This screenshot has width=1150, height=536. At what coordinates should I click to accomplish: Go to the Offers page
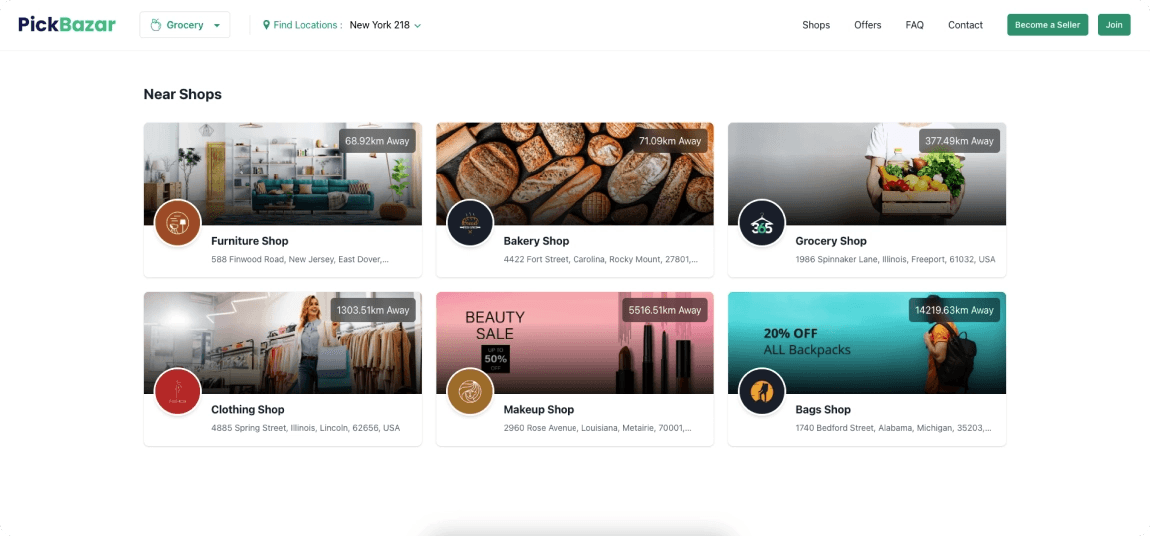tap(867, 25)
